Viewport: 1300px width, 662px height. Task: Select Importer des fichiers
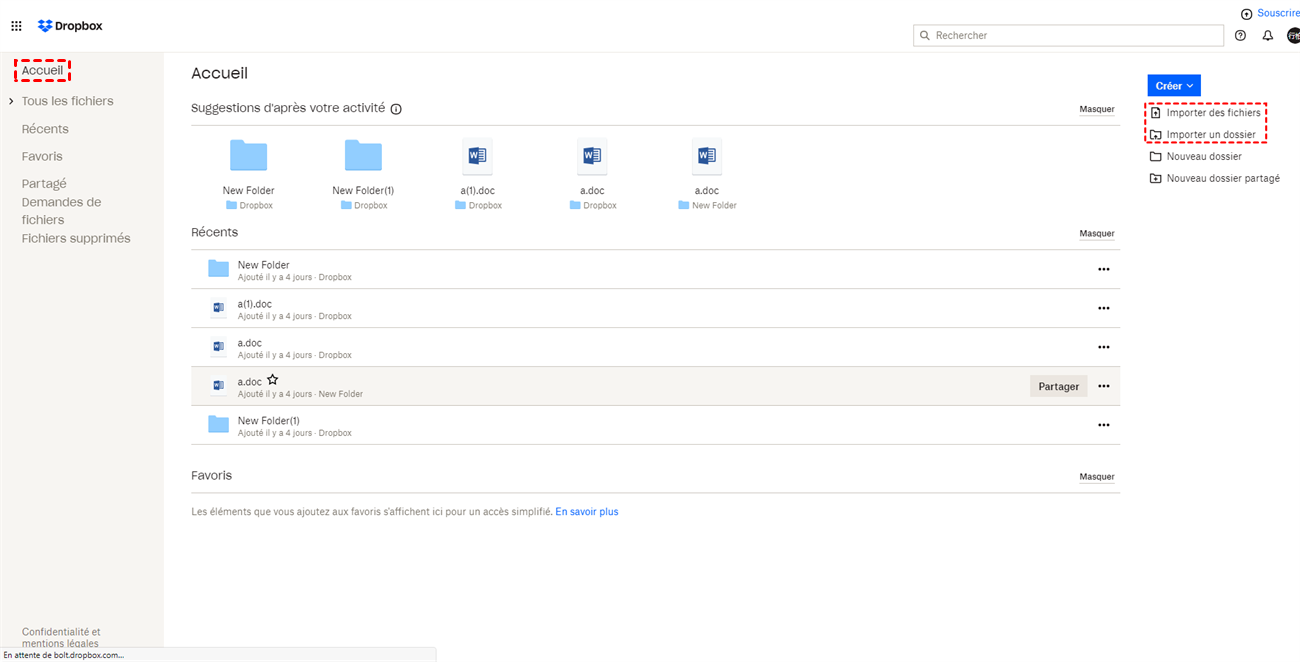(1213, 113)
